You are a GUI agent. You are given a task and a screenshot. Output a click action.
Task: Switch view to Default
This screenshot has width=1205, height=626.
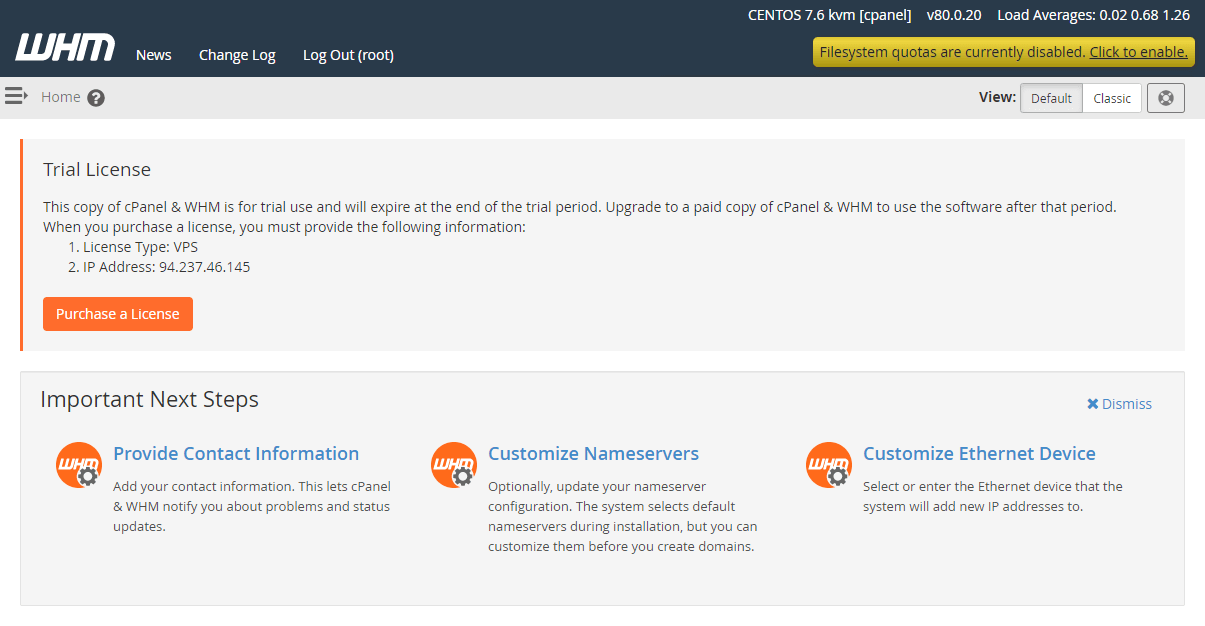1051,98
